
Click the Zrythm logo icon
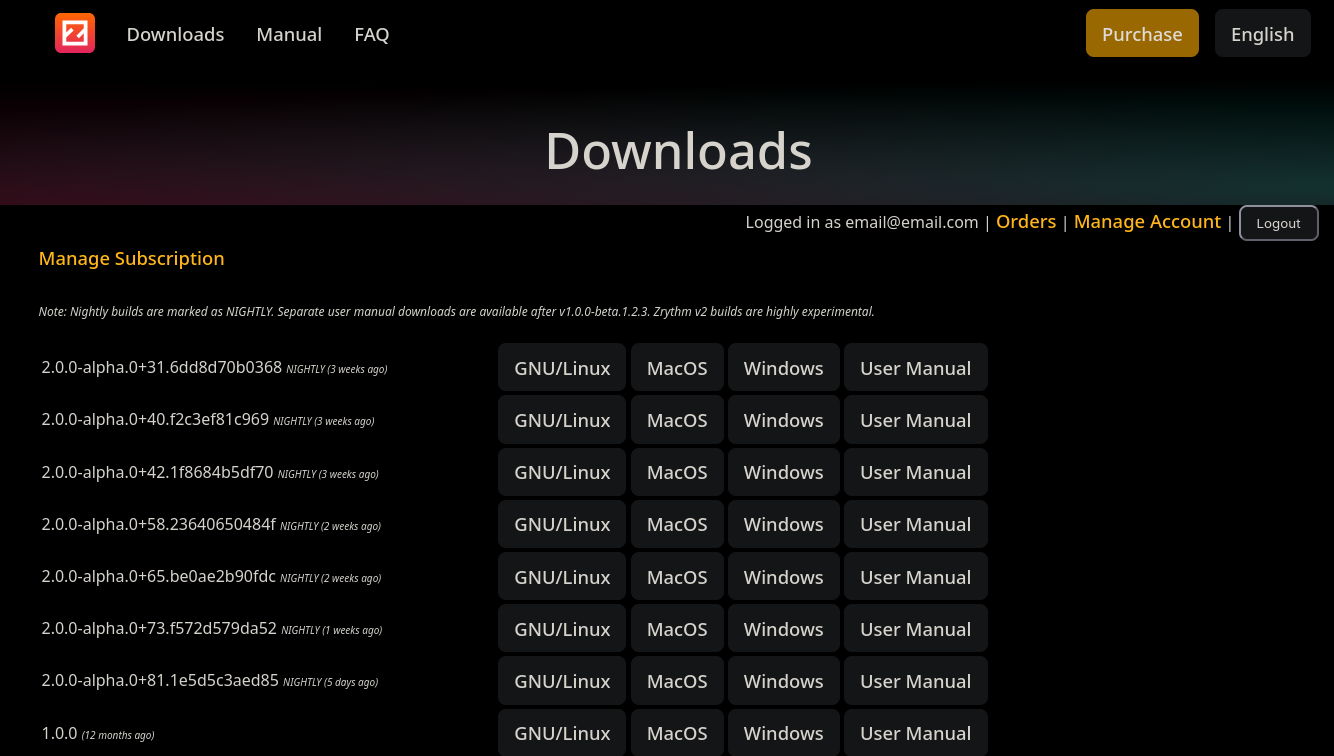(75, 33)
